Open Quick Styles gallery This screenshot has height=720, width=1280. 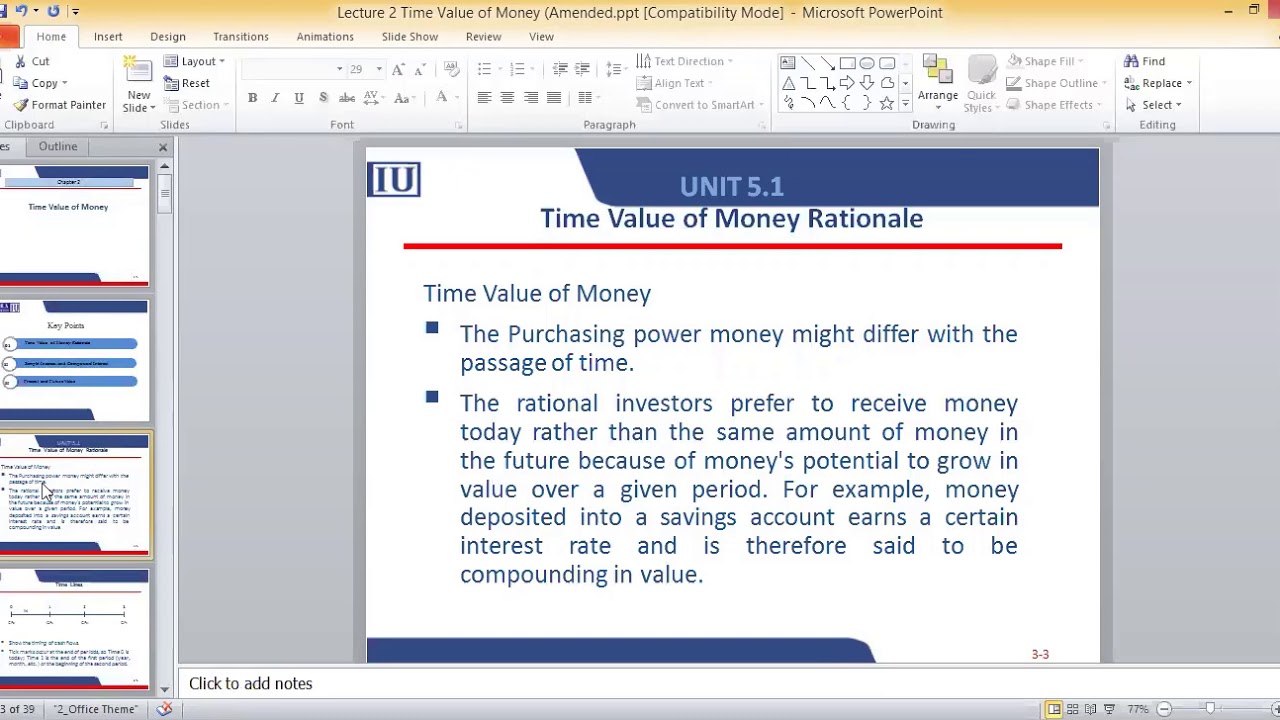point(981,82)
